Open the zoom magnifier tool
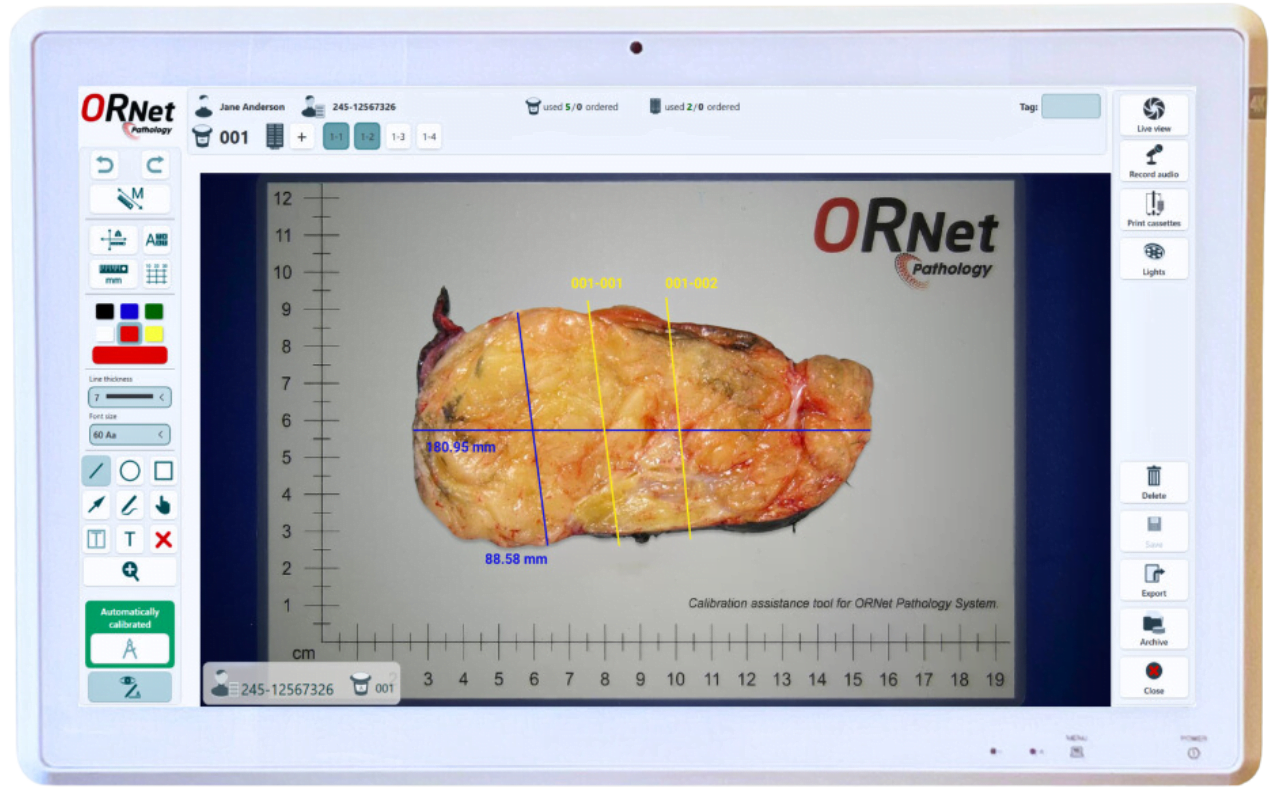 pos(129,570)
